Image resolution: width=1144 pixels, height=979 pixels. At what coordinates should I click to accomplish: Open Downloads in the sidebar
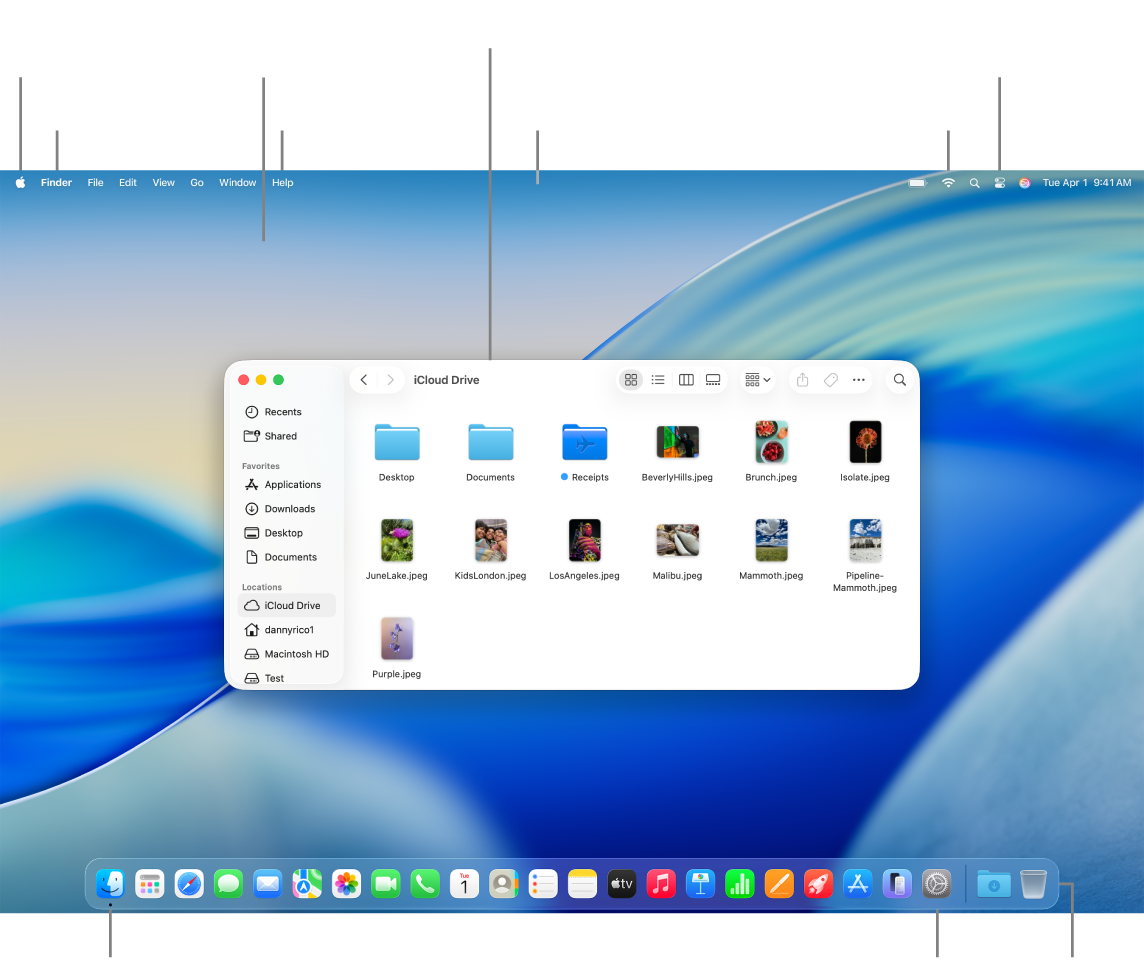[x=287, y=508]
